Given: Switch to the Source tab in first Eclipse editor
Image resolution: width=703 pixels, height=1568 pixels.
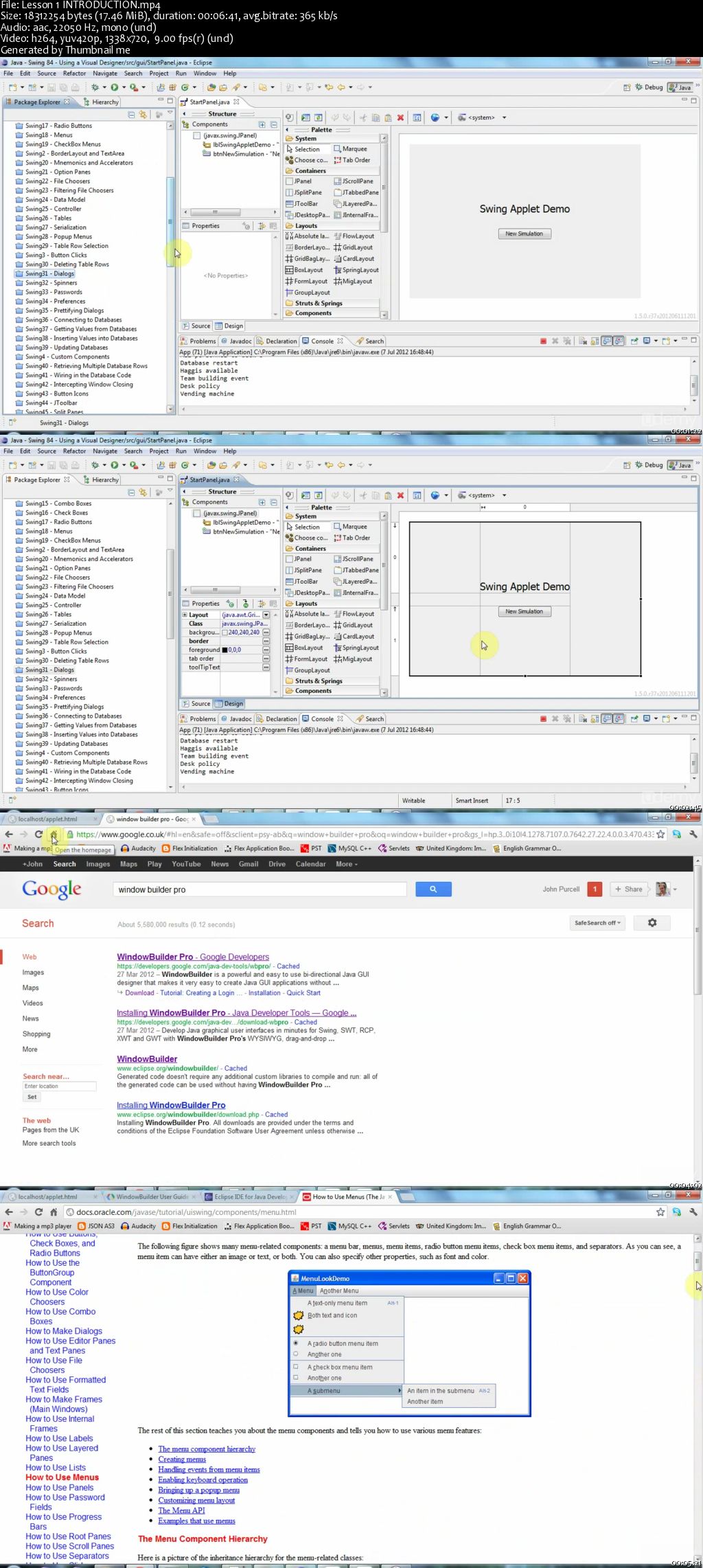Looking at the screenshot, I should [x=196, y=326].
